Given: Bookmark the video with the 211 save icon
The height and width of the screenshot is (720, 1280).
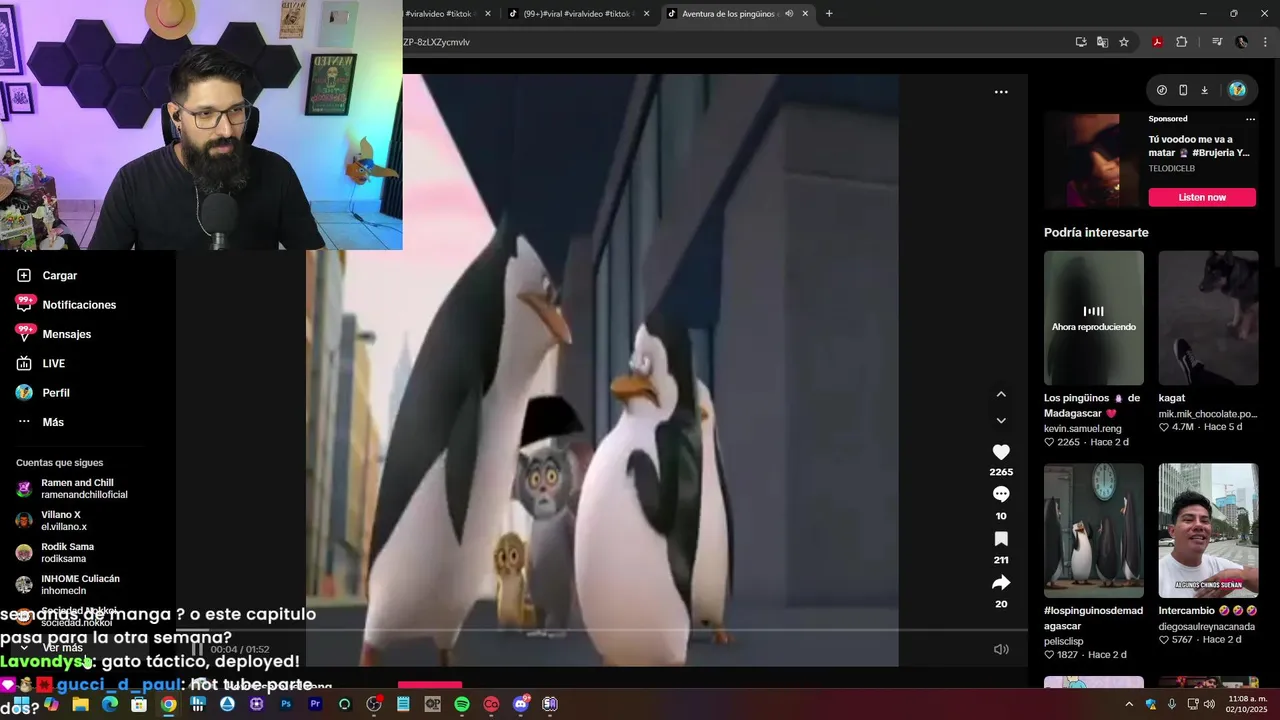Looking at the screenshot, I should point(1001,539).
